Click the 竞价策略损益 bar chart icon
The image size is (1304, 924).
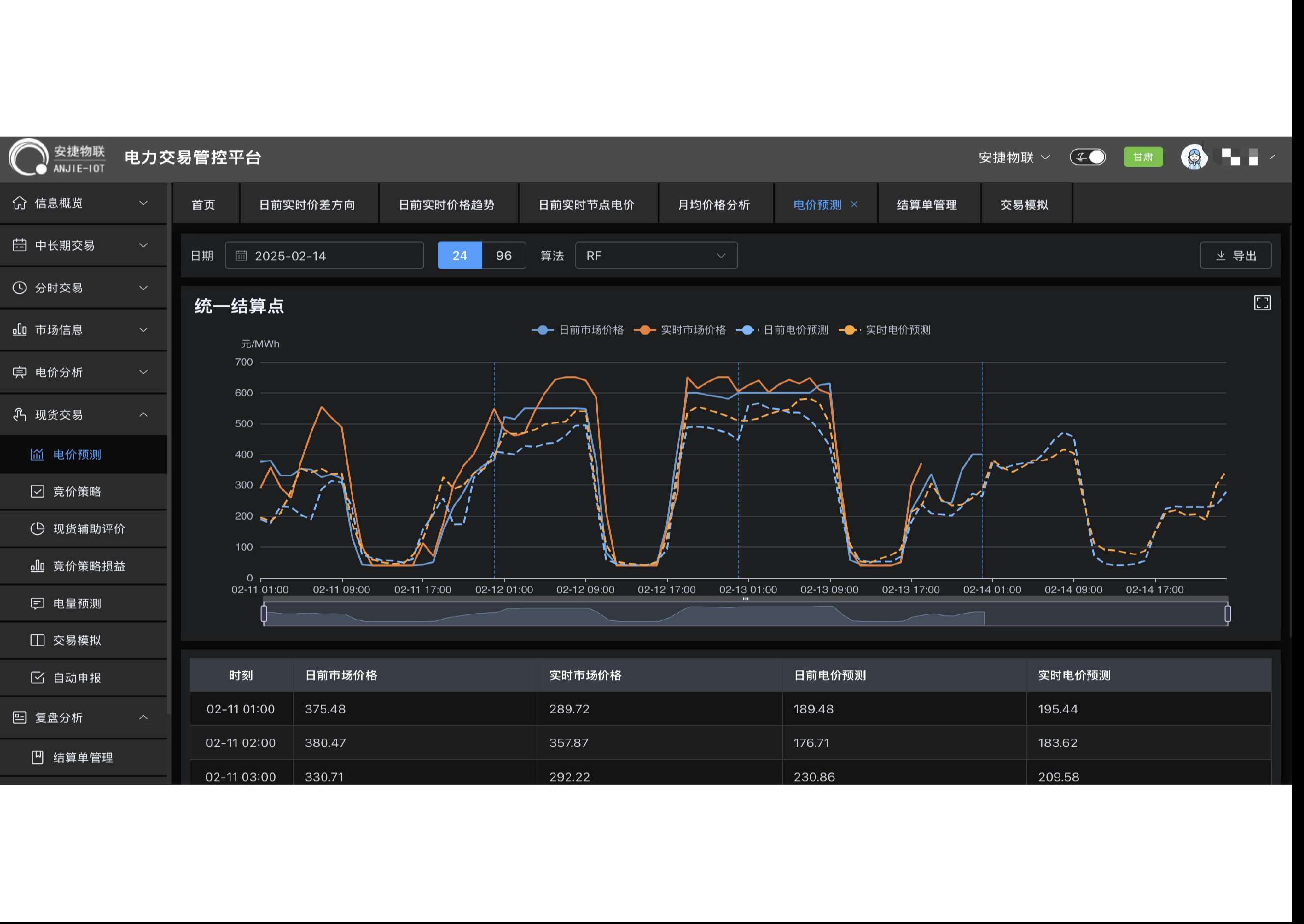pyautogui.click(x=38, y=566)
